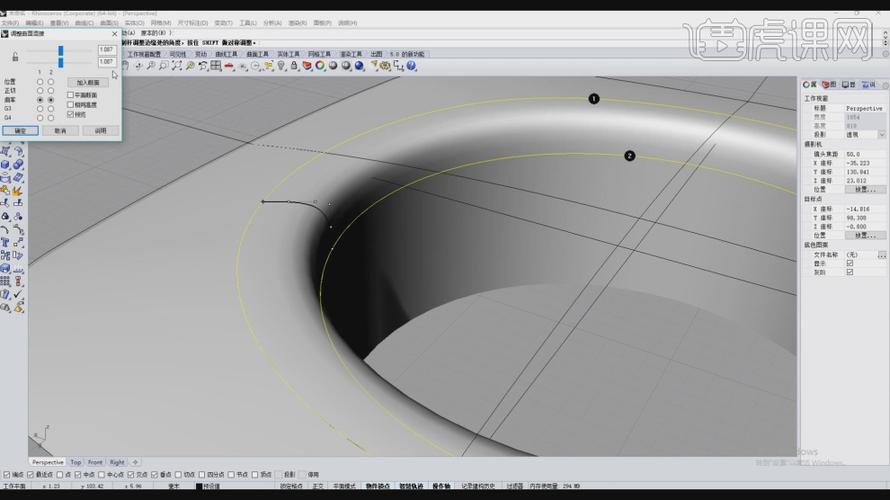Click the pan hand view icon
Viewport: 890px width, 500px height.
(126, 66)
